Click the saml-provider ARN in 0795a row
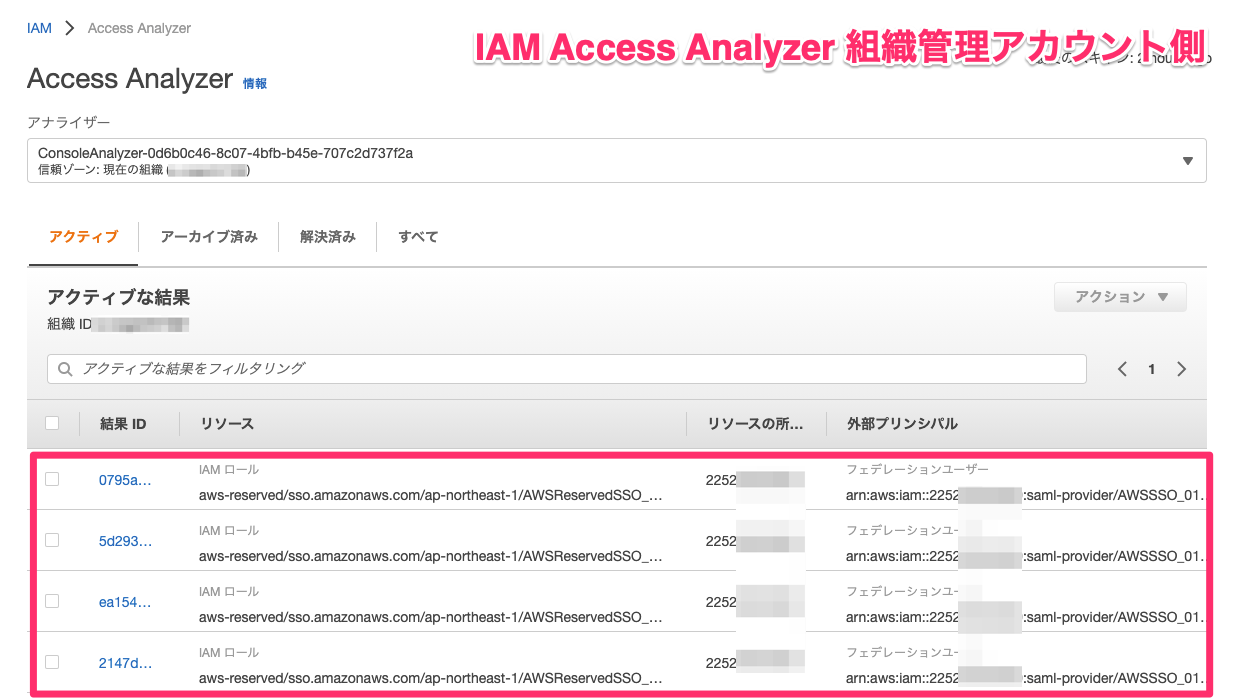The width and height of the screenshot is (1240, 699). (1026, 494)
